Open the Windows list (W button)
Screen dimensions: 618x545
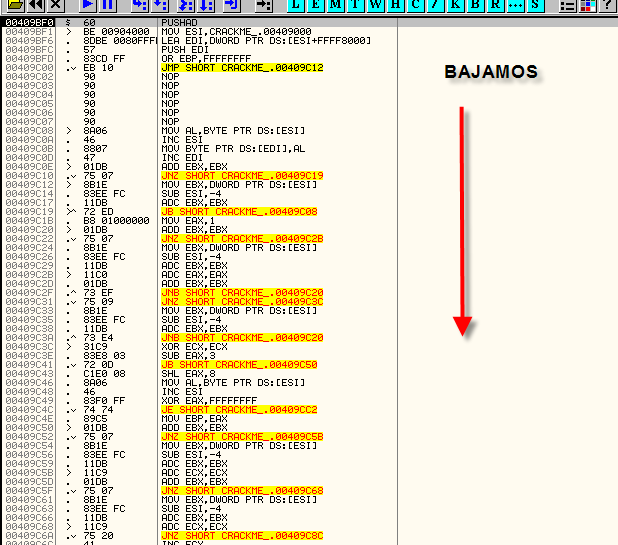(373, 6)
